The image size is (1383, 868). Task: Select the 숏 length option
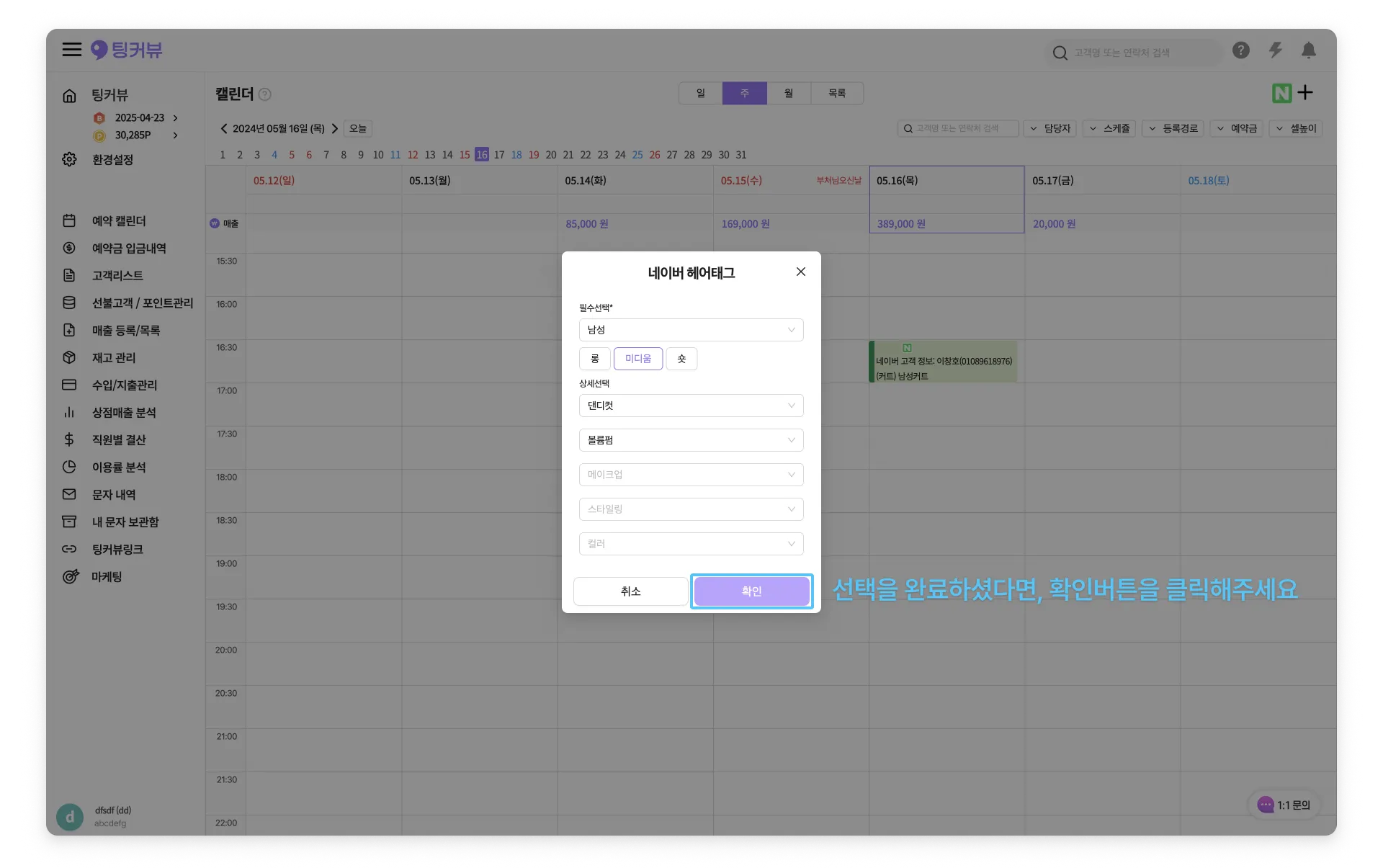coord(681,359)
